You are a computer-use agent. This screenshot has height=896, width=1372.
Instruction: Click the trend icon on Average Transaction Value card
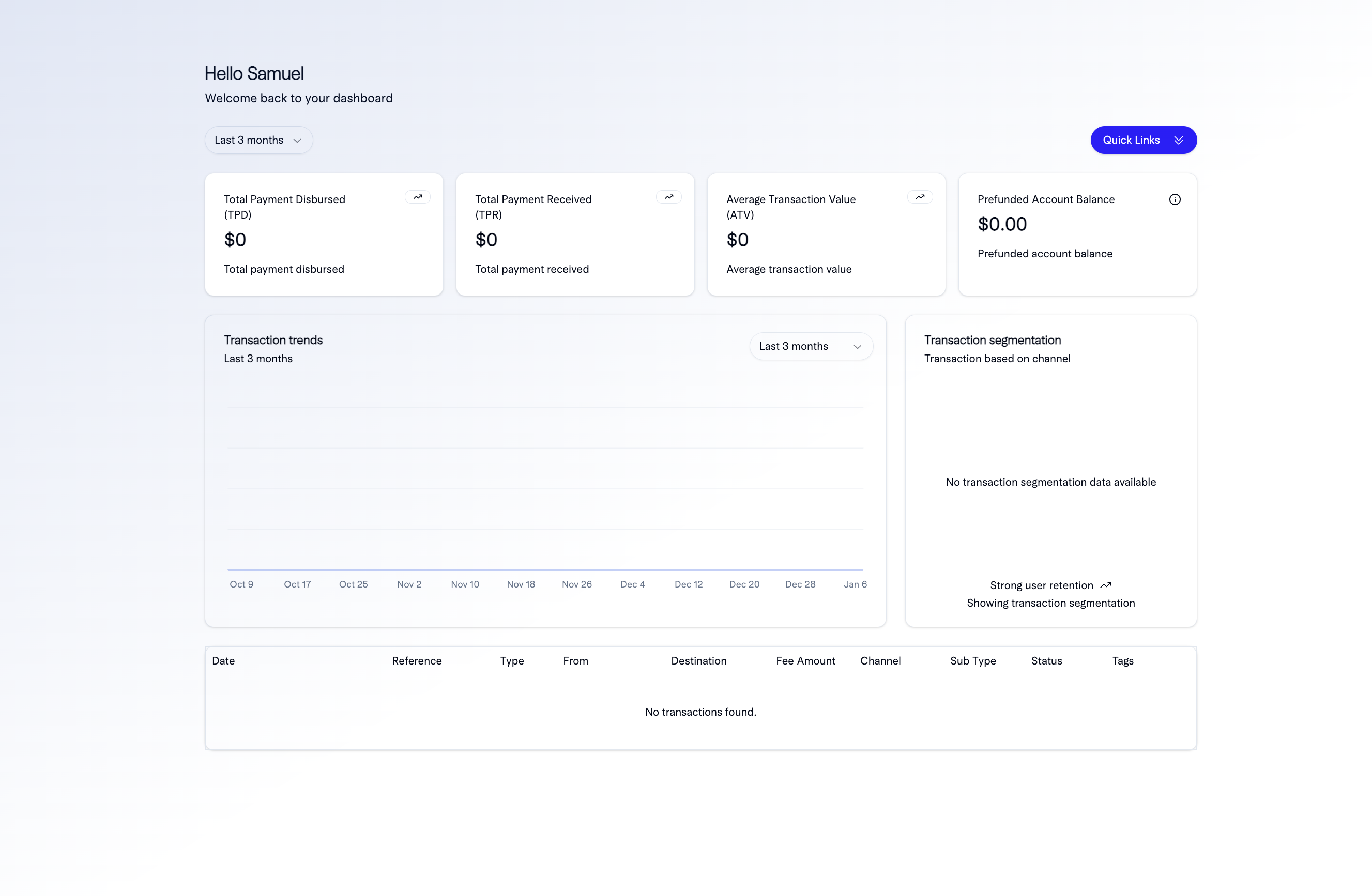click(x=920, y=196)
